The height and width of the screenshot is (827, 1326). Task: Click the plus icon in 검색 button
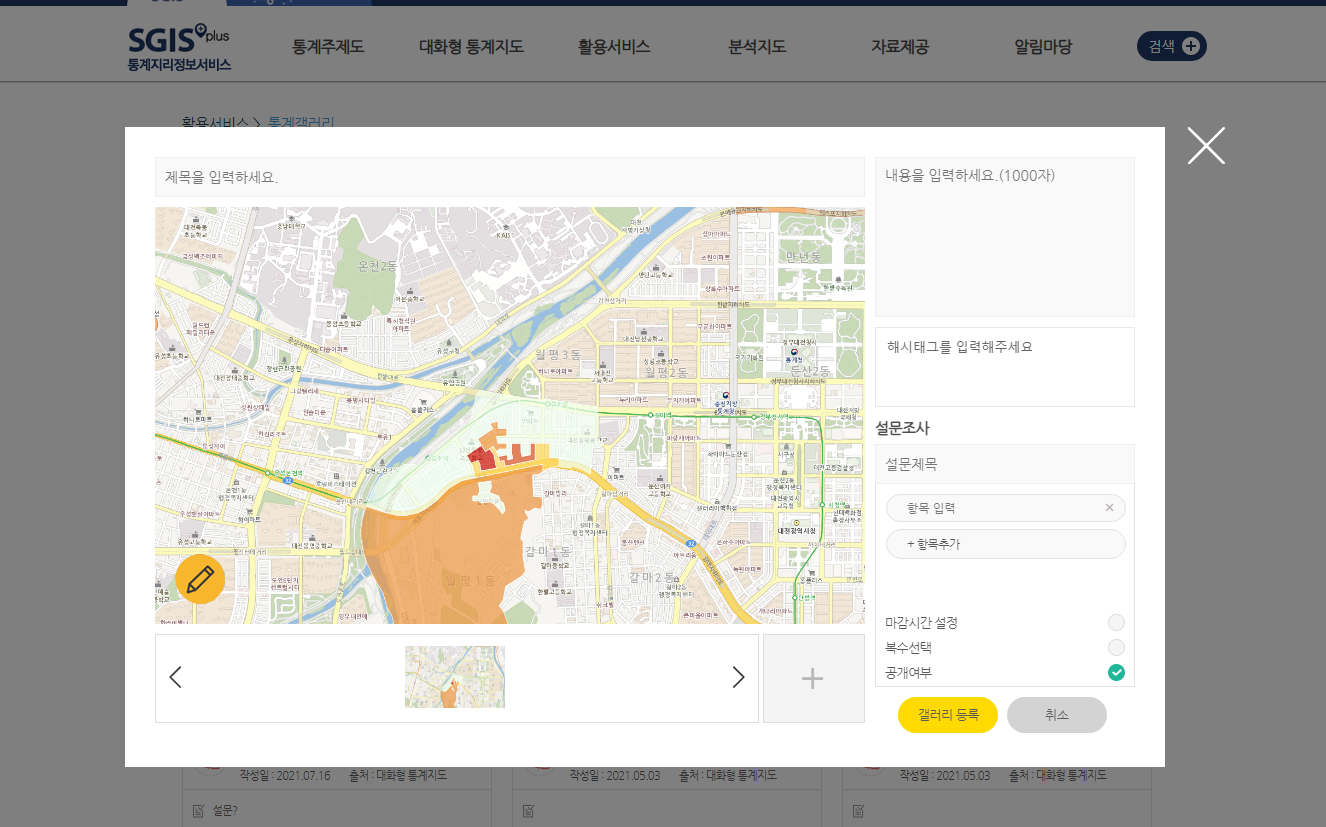(1190, 46)
